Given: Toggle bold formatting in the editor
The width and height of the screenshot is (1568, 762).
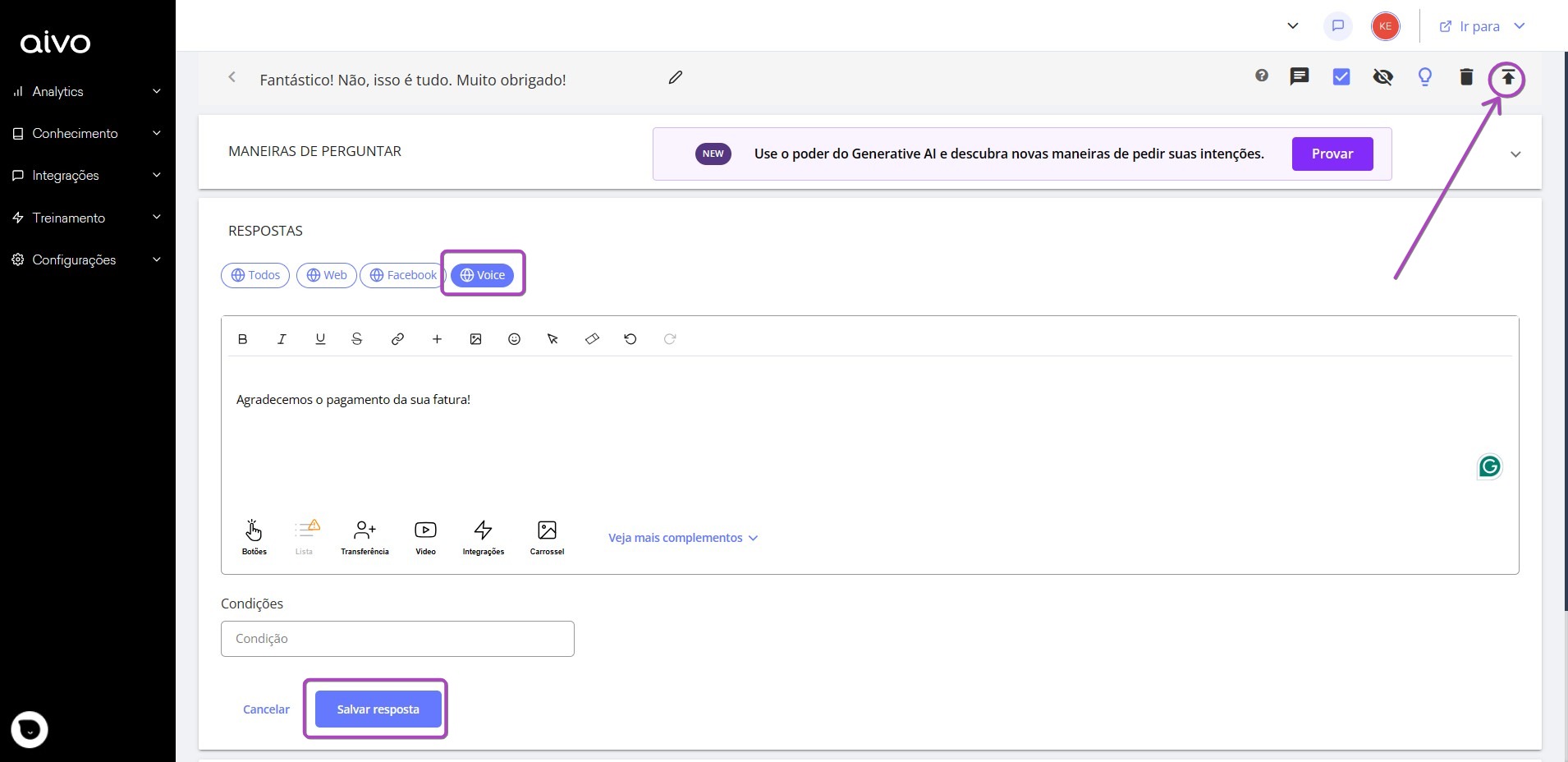Looking at the screenshot, I should (242, 339).
